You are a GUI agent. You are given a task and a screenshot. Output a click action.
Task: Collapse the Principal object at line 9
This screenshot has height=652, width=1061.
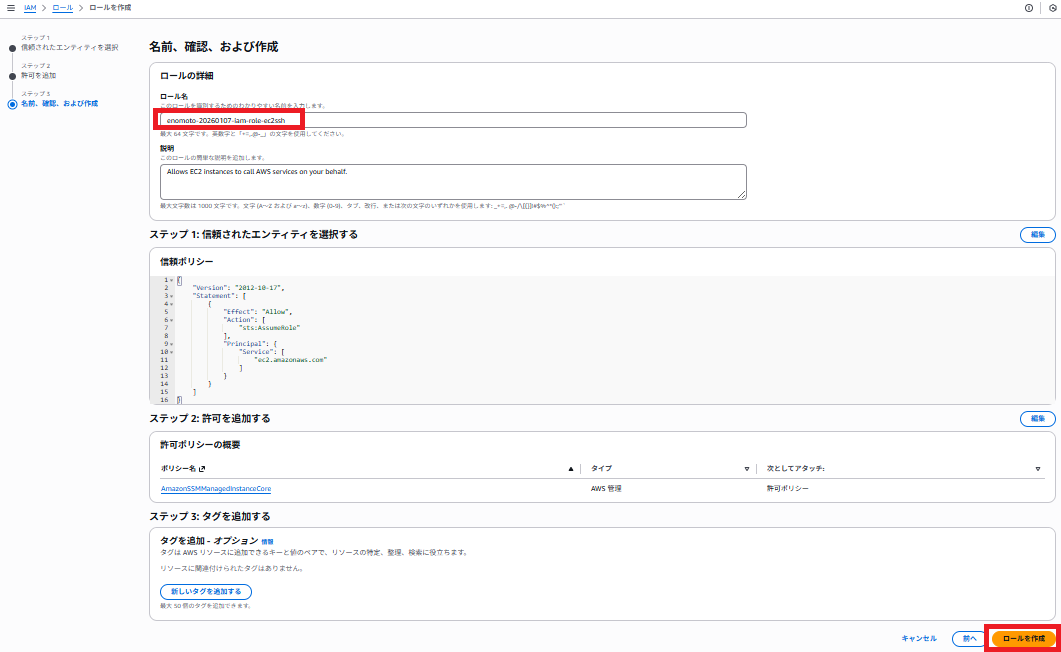coord(172,343)
